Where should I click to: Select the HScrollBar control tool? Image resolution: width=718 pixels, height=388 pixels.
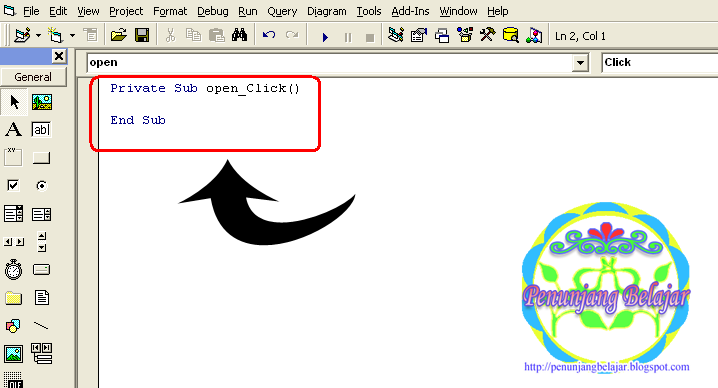13,241
